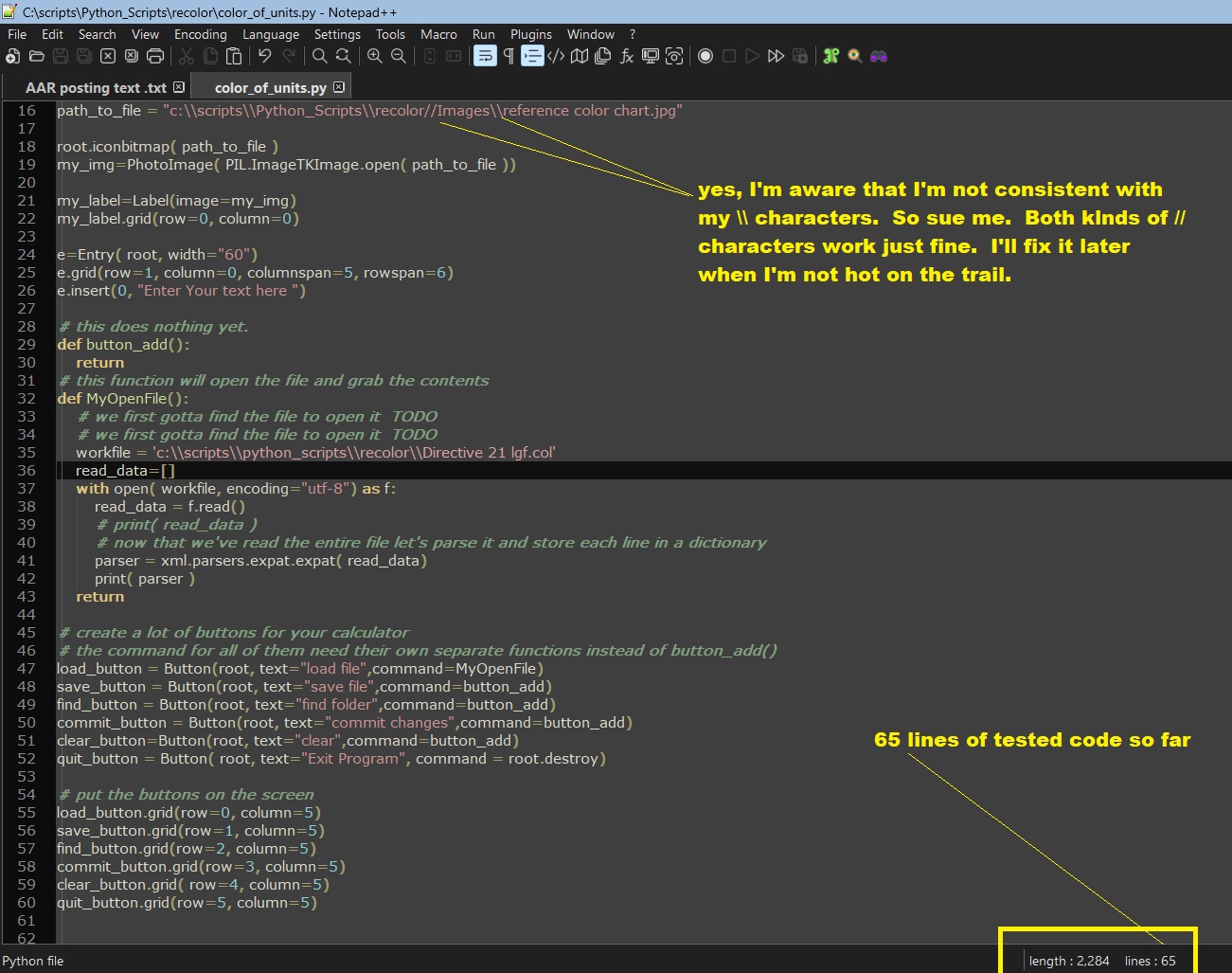Click the Open file folder icon
The width and height of the screenshot is (1232, 973).
click(x=37, y=57)
